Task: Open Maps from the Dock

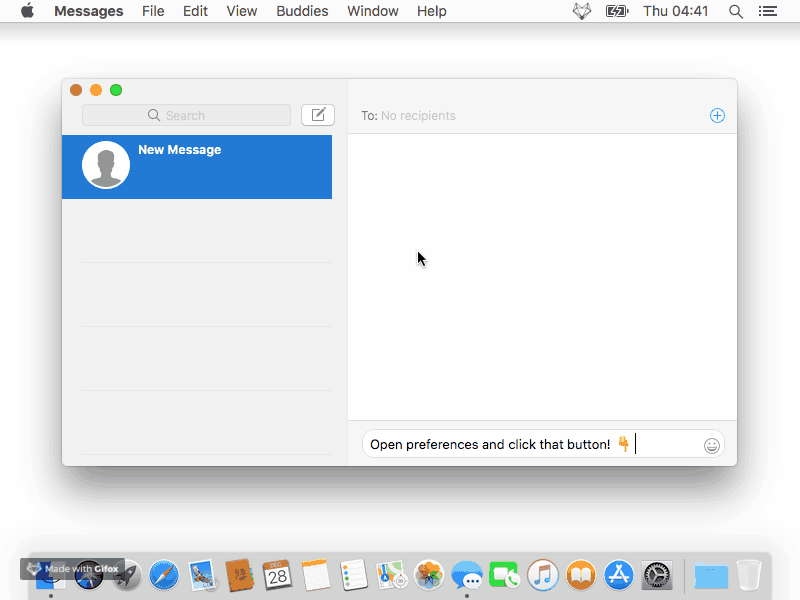Action: 391,575
